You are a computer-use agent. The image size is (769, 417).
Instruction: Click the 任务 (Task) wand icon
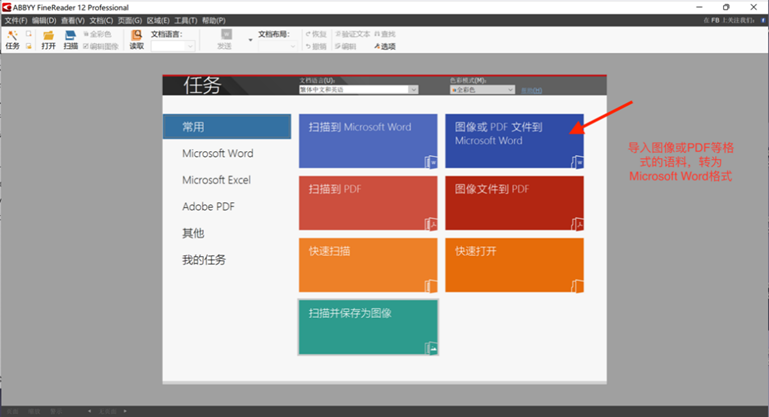pyautogui.click(x=12, y=35)
